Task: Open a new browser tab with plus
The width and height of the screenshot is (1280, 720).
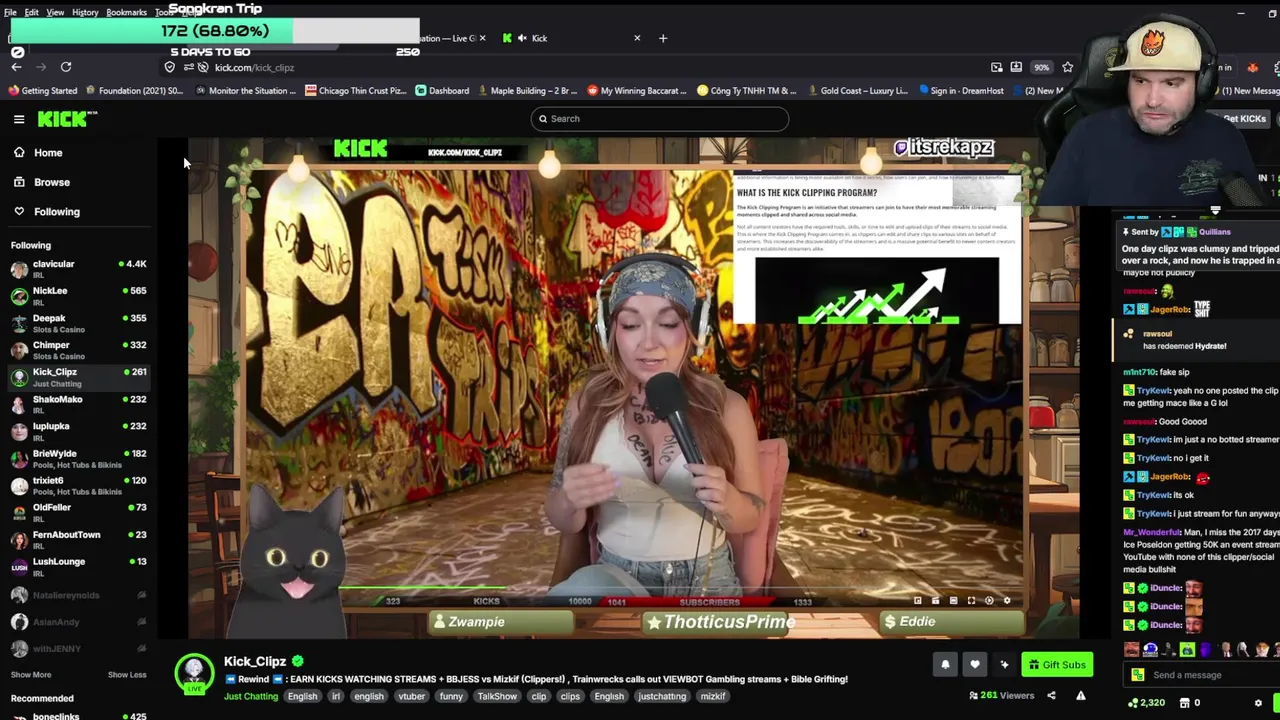Action: (x=663, y=38)
